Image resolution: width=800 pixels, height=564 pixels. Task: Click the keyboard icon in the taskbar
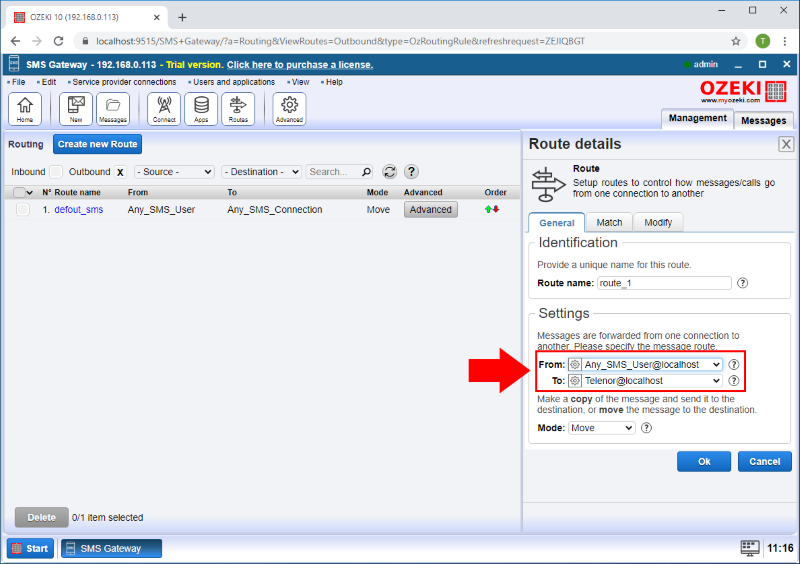[x=749, y=548]
